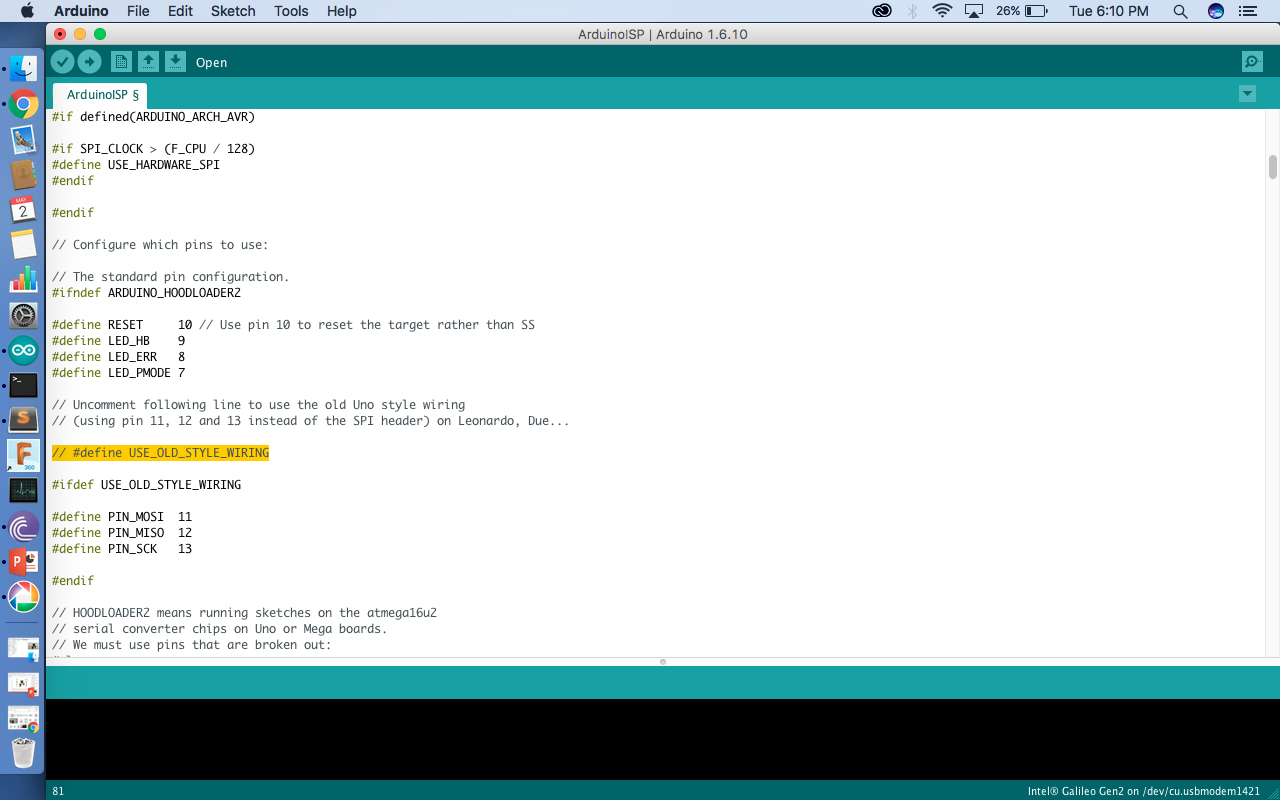1280x800 pixels.
Task: Click the '#if defined(ARDUINO_ARCH_AVR)' line
Action: [153, 117]
